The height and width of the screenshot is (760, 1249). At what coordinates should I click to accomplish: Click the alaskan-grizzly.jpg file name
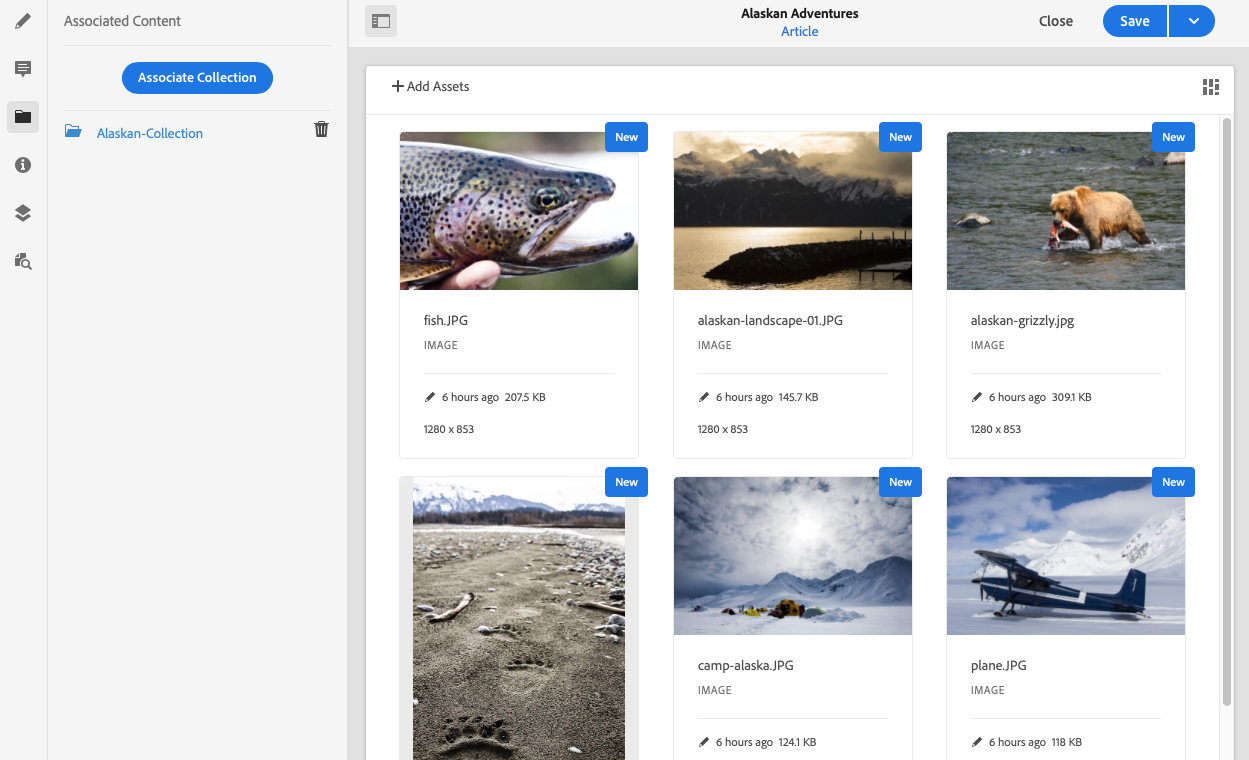(1022, 321)
